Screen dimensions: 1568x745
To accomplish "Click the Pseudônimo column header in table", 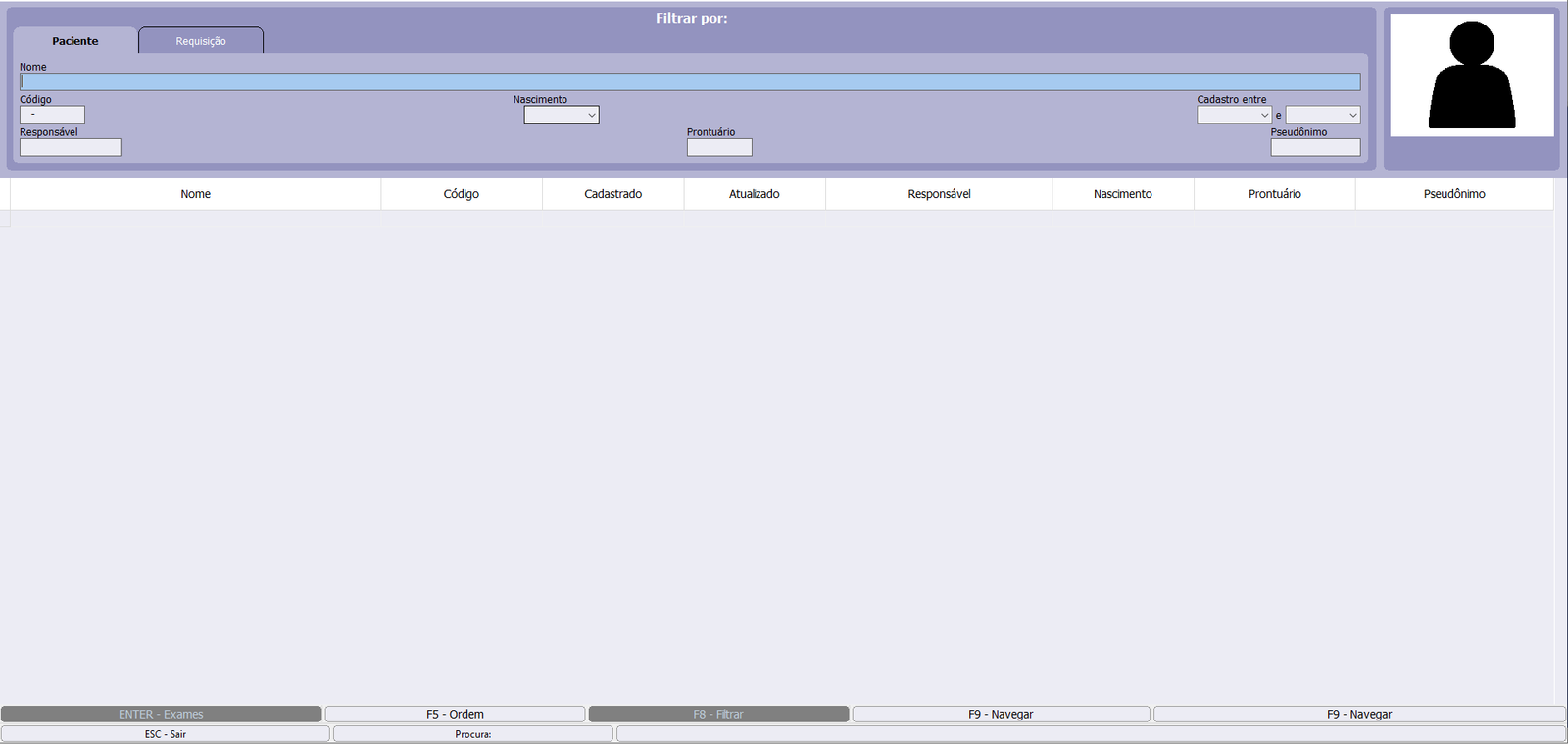I will pyautogui.click(x=1453, y=194).
